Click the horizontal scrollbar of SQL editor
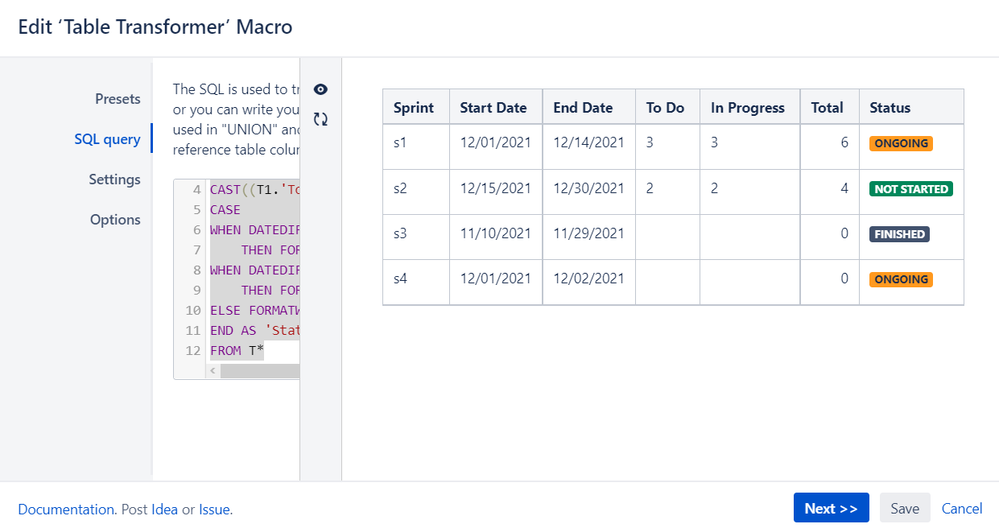Viewport: 999px width, 528px height. pyautogui.click(x=260, y=371)
